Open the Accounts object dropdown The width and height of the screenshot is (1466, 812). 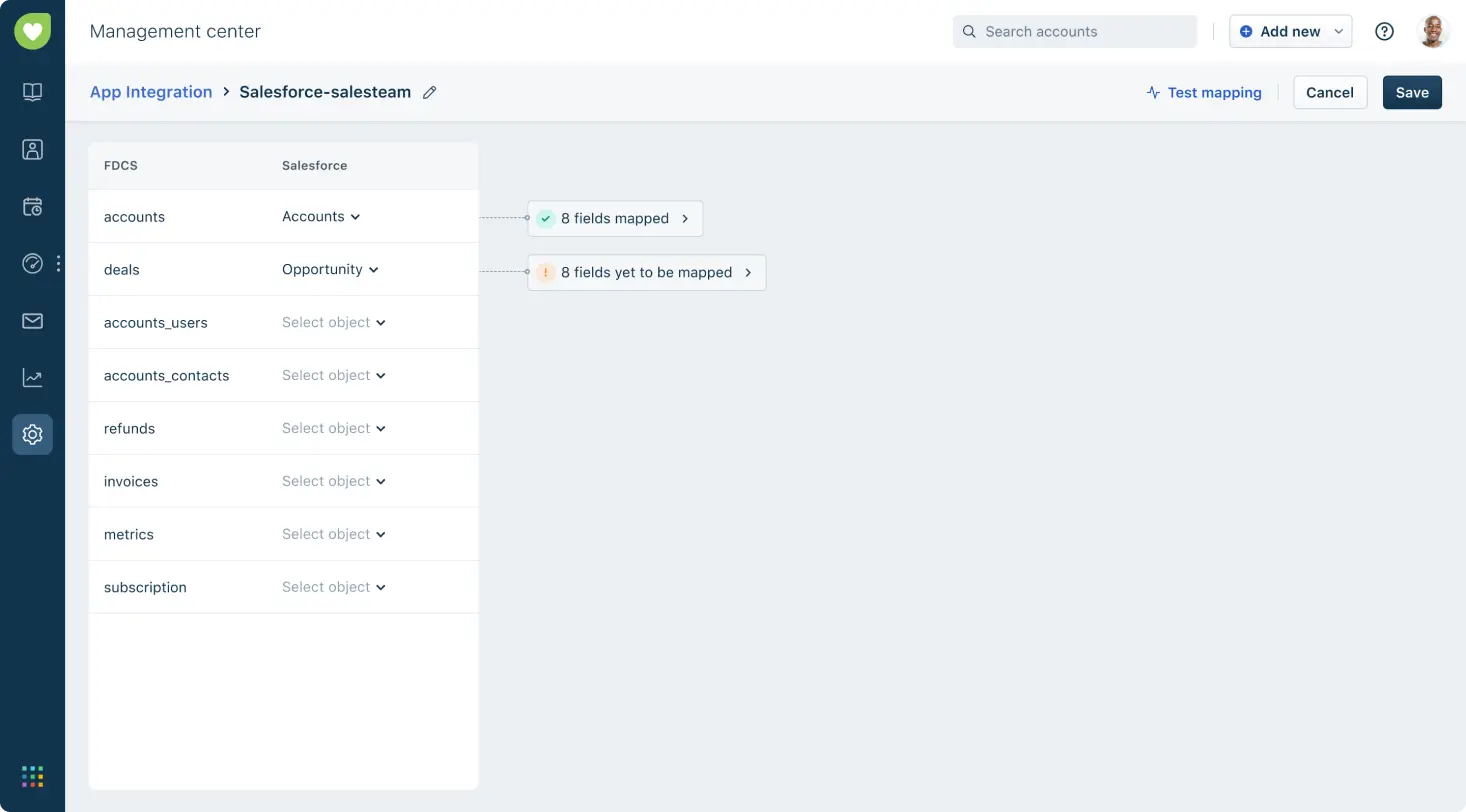pyautogui.click(x=321, y=216)
